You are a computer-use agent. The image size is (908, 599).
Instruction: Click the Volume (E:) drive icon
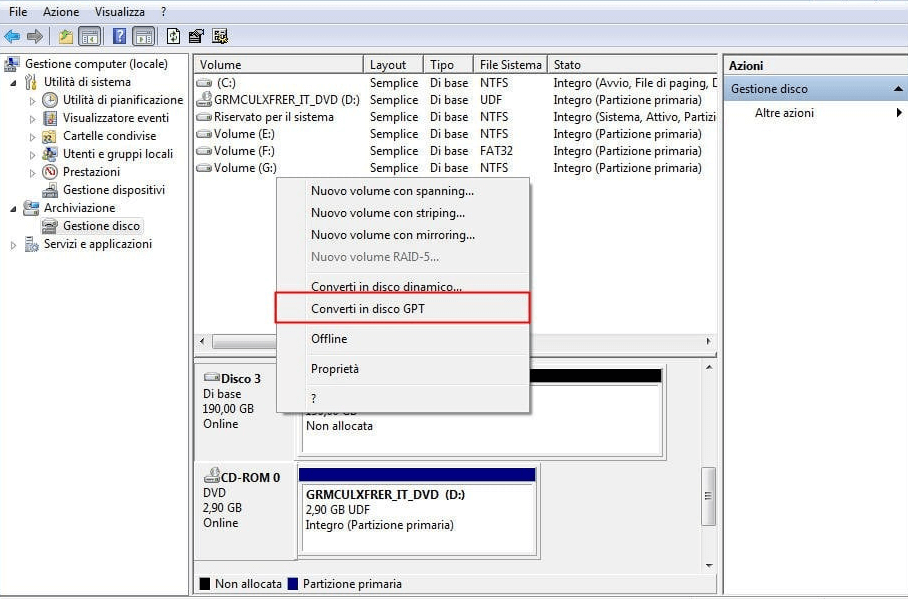coord(204,134)
